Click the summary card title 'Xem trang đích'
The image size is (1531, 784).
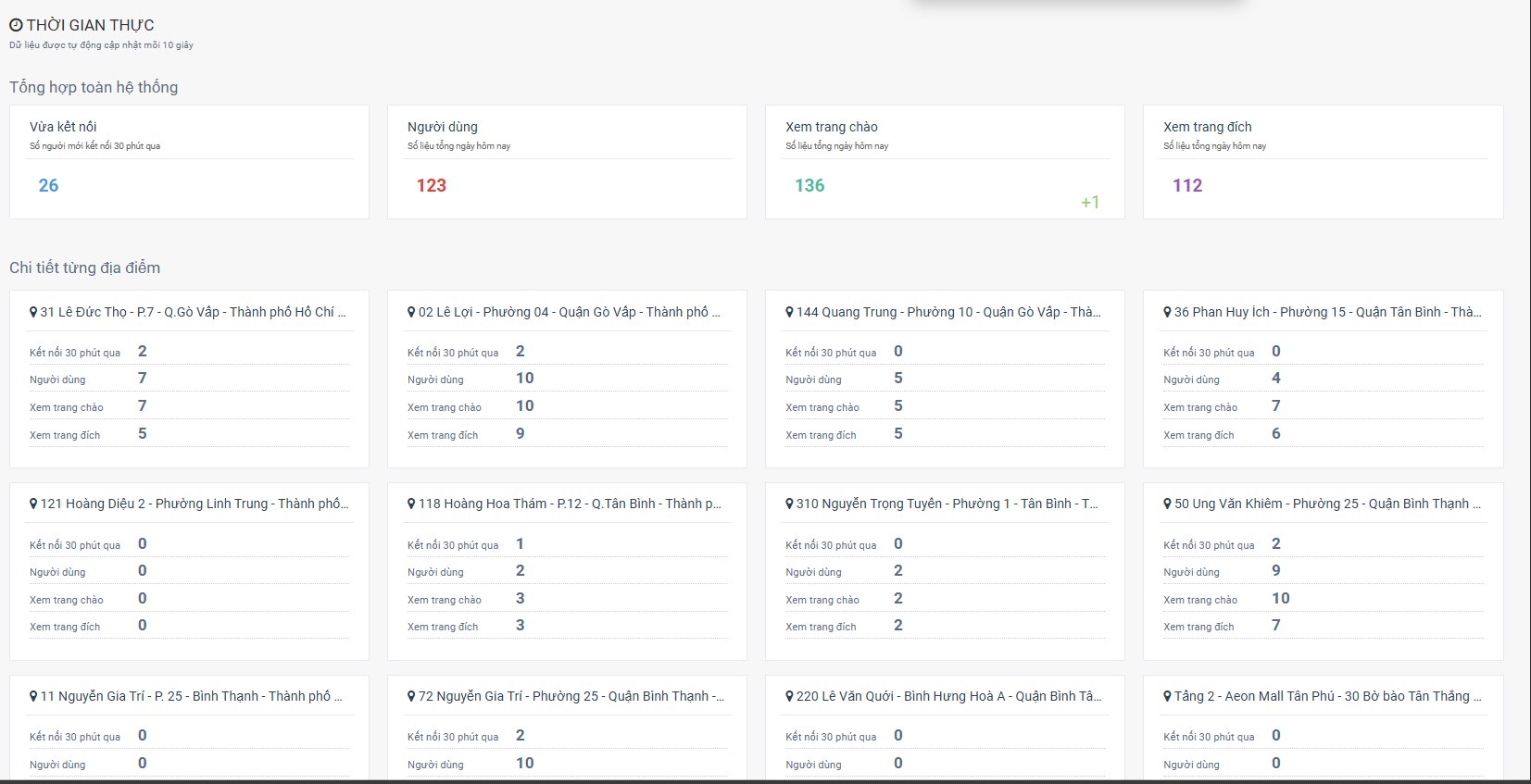[1208, 127]
